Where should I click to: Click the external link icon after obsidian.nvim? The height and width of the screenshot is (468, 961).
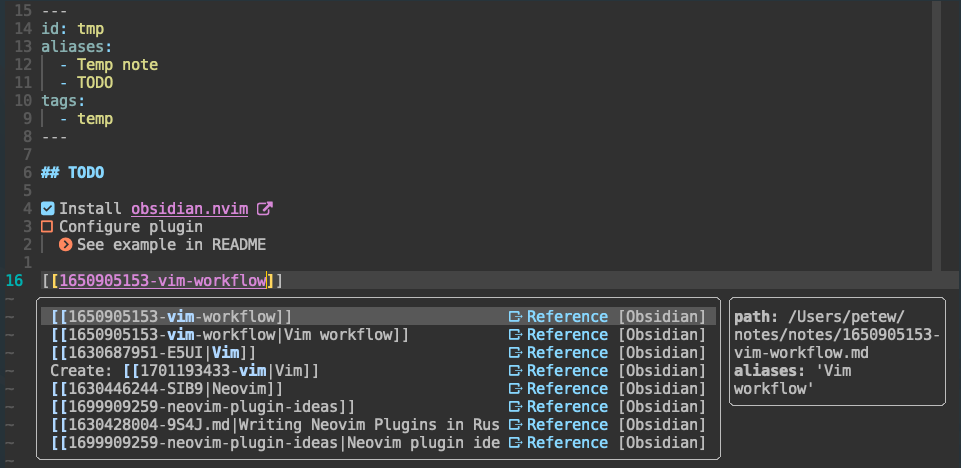pyautogui.click(x=265, y=209)
